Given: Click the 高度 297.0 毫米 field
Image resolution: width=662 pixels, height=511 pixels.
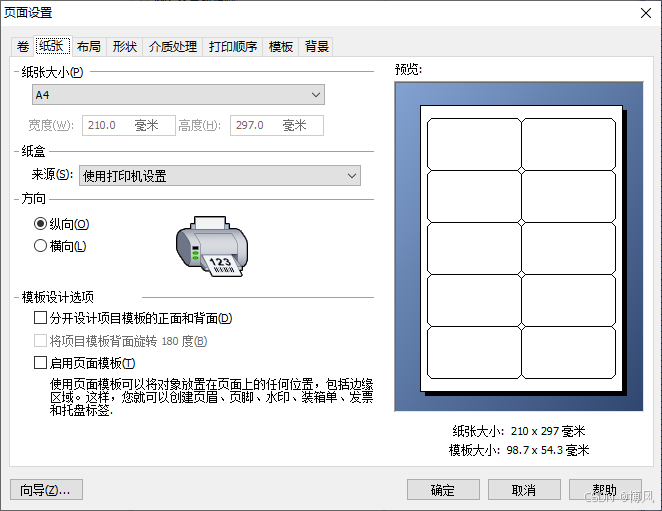Looking at the screenshot, I should tap(277, 125).
